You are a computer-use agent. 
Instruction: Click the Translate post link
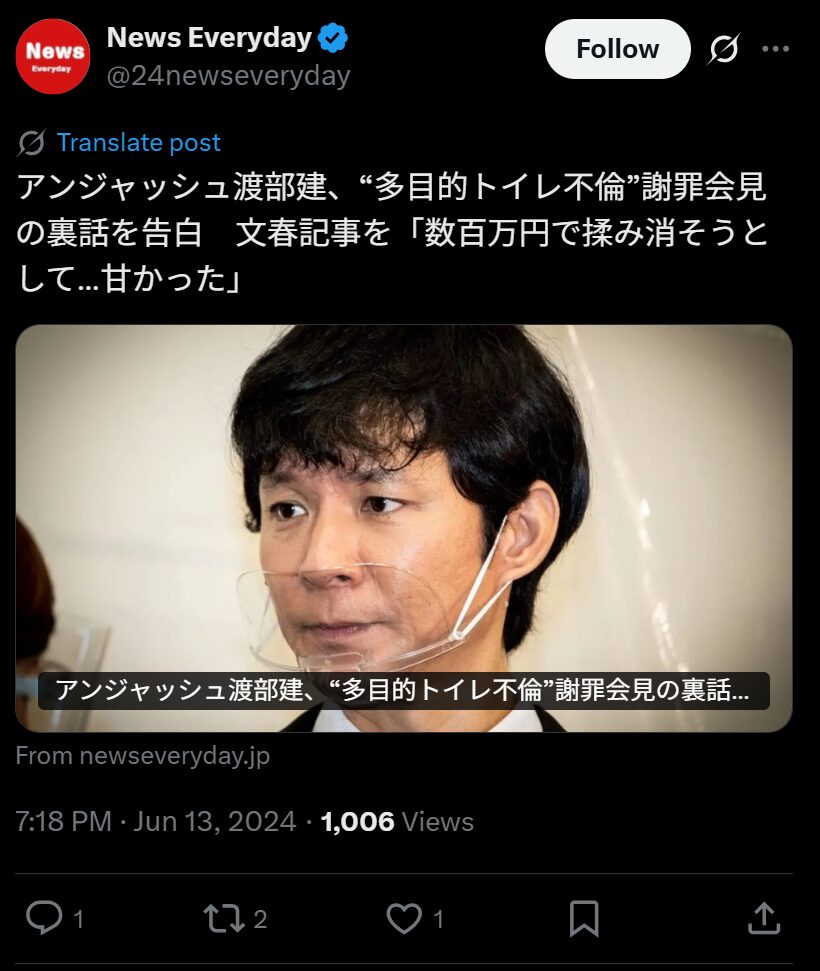coord(139,142)
